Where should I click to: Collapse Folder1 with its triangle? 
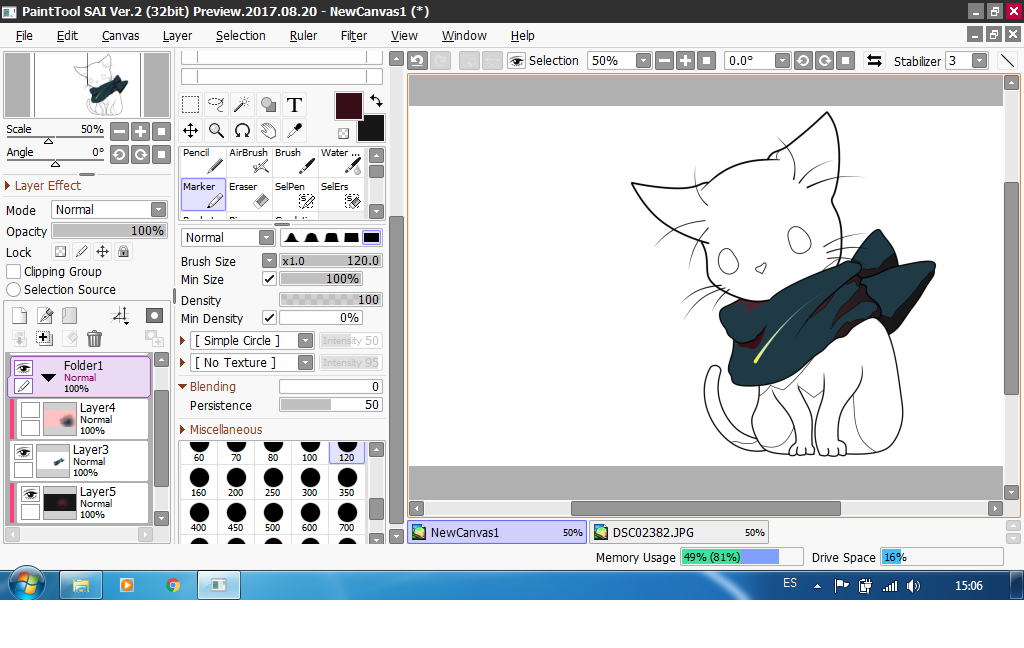[48, 378]
